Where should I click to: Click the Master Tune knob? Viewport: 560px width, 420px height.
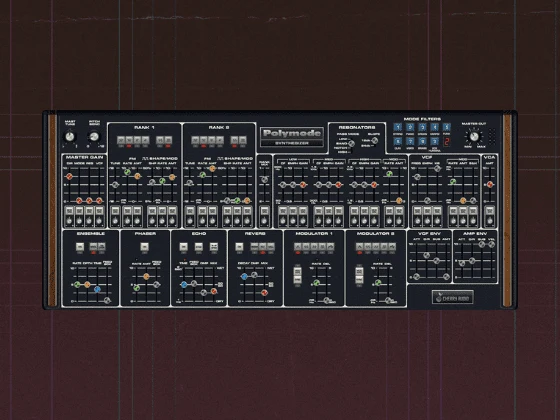point(70,136)
